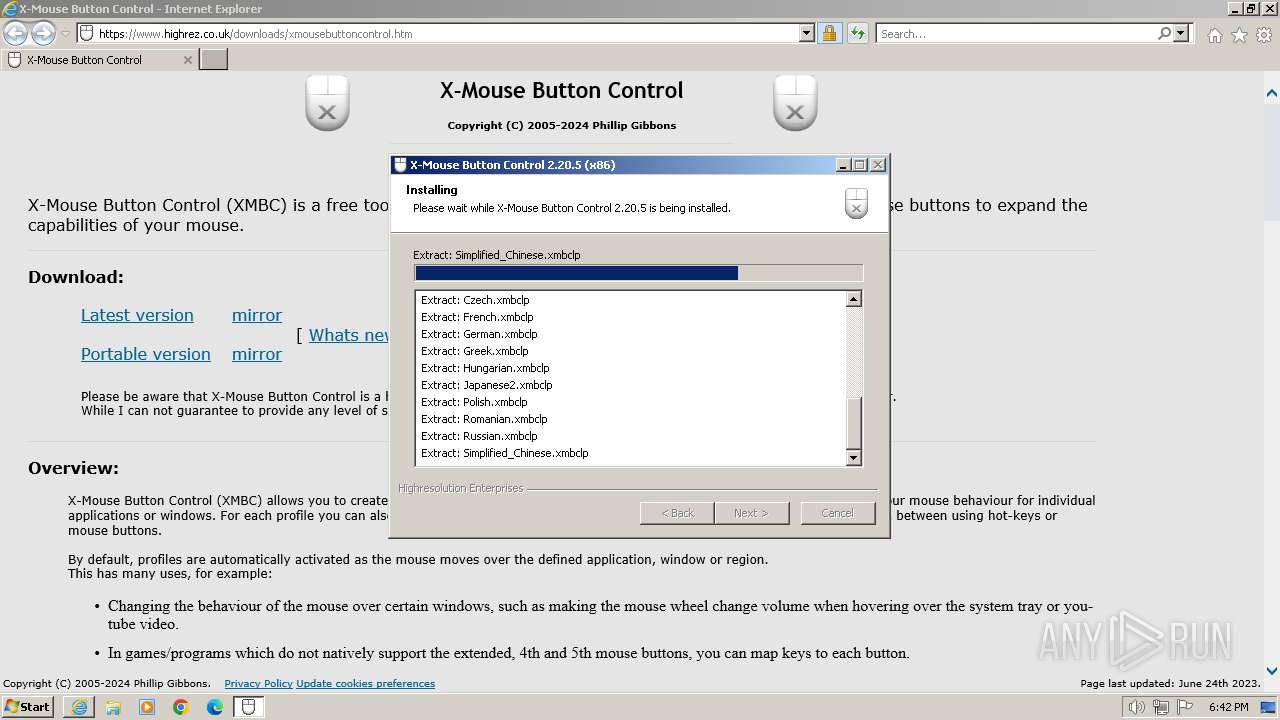Click installer title bar shield icon

point(400,165)
